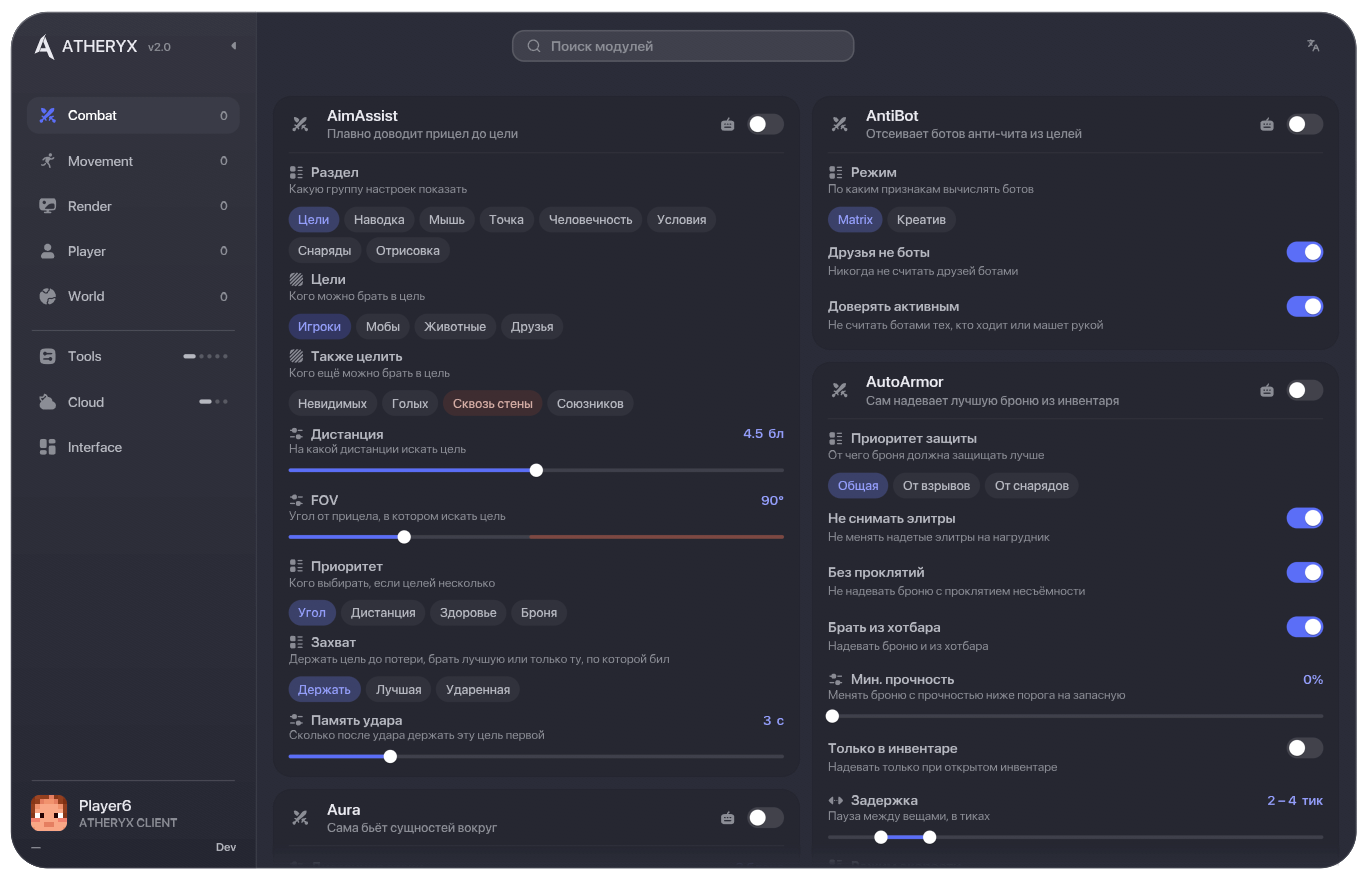Screen dimensions: 1368x880
Task: Select the Точка section chip
Action: [x=506, y=220]
